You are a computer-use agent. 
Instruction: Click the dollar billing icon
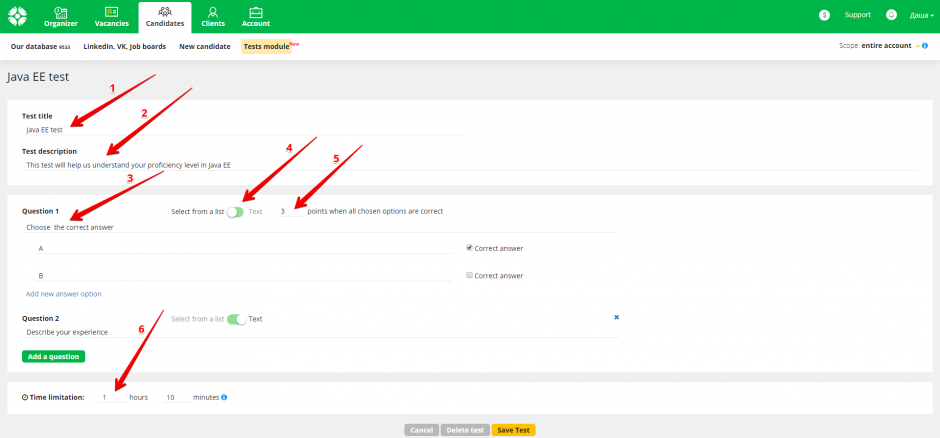click(824, 15)
